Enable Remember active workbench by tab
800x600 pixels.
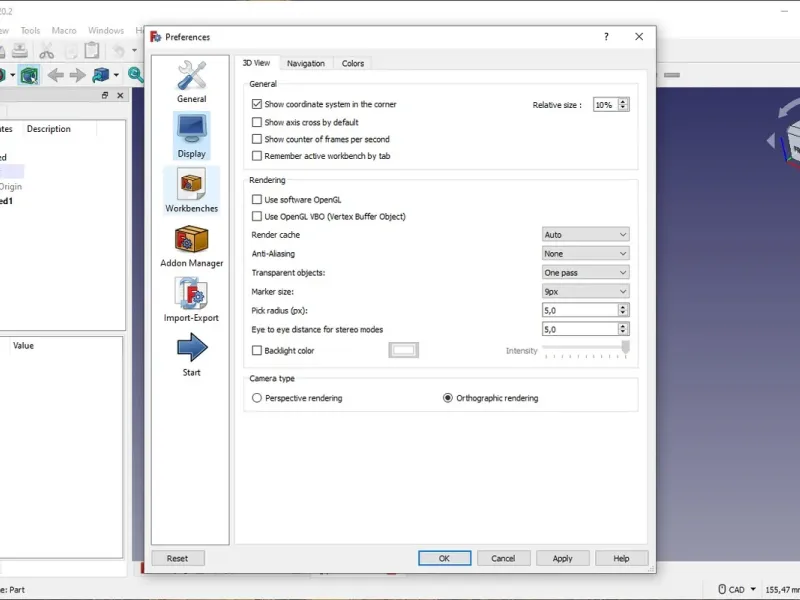click(x=257, y=156)
